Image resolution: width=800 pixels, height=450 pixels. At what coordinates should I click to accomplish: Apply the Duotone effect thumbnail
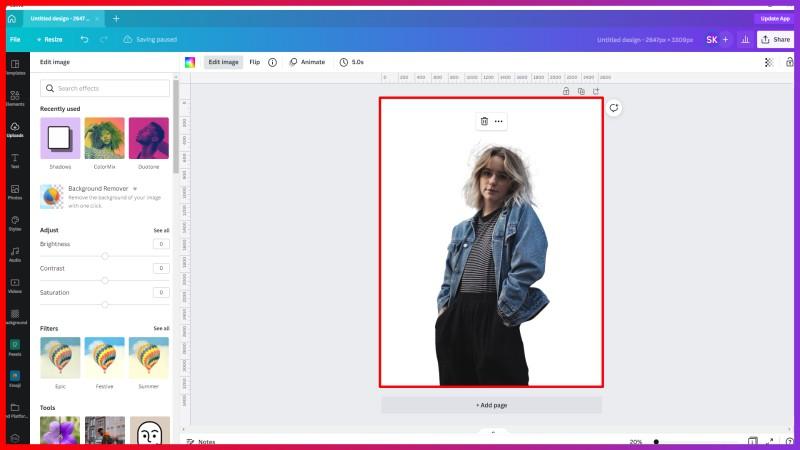(148, 138)
